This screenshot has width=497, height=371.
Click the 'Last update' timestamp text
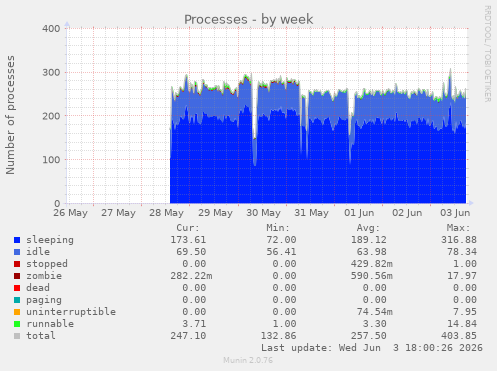pyautogui.click(x=372, y=348)
